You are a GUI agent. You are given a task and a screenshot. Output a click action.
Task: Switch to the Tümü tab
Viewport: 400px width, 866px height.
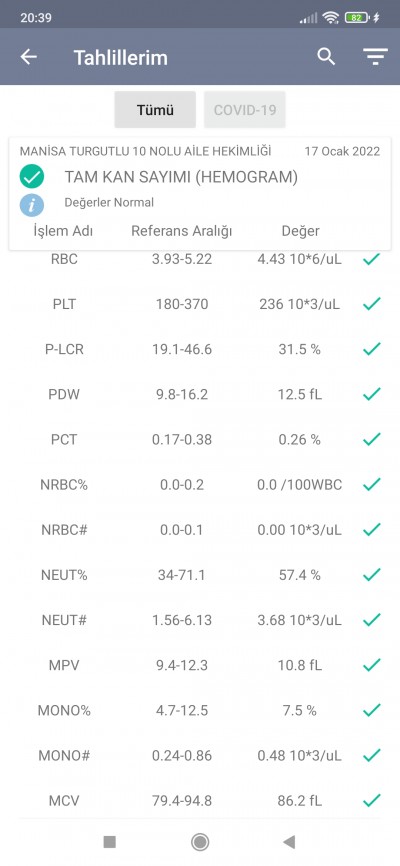(x=155, y=109)
